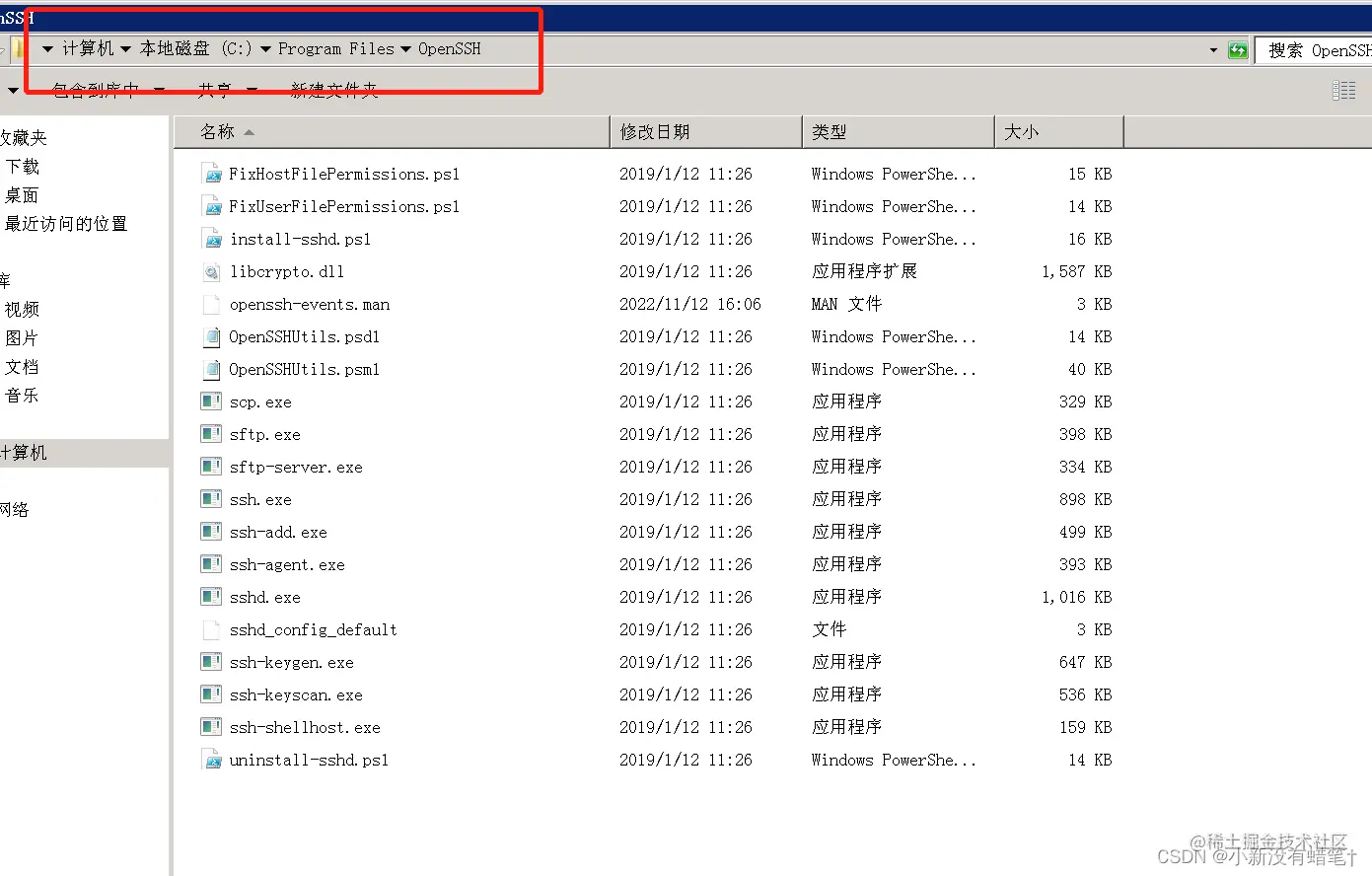Screen dimensions: 1372x876
Task: Select 网络 in the navigation pane
Action: pos(15,510)
